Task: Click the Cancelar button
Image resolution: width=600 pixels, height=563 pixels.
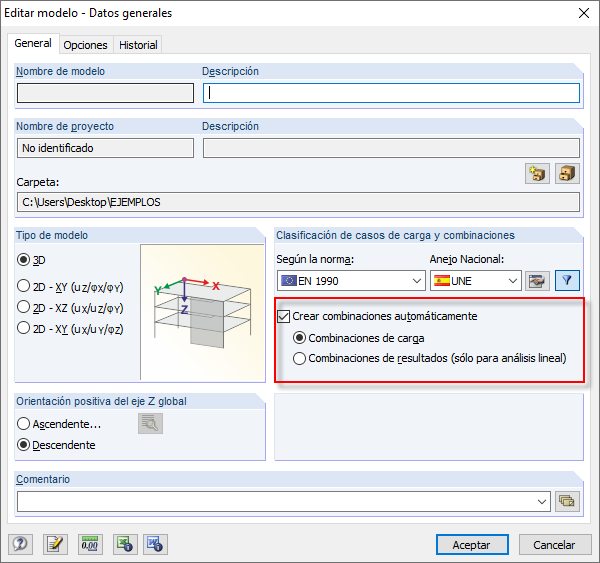Action: pyautogui.click(x=554, y=545)
